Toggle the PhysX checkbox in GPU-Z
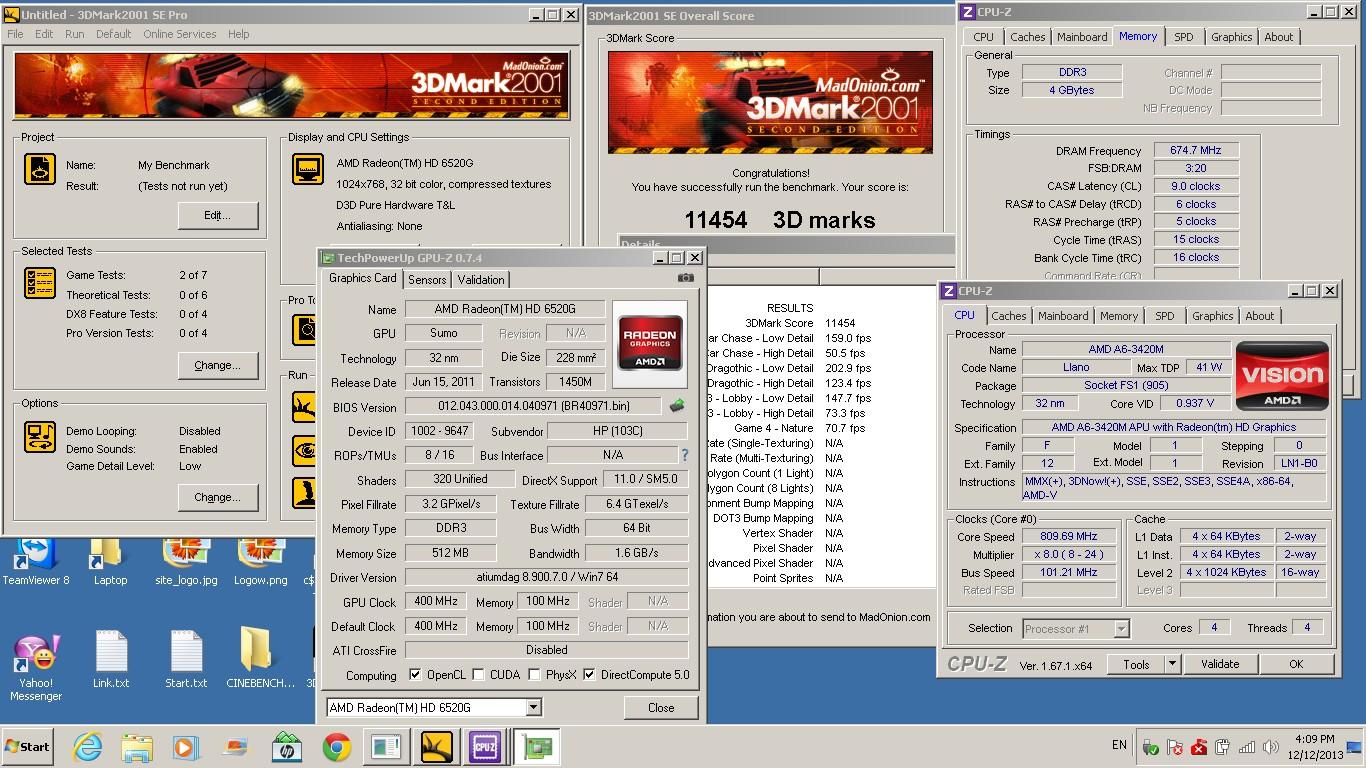This screenshot has width=1366, height=768. pyautogui.click(x=535, y=675)
